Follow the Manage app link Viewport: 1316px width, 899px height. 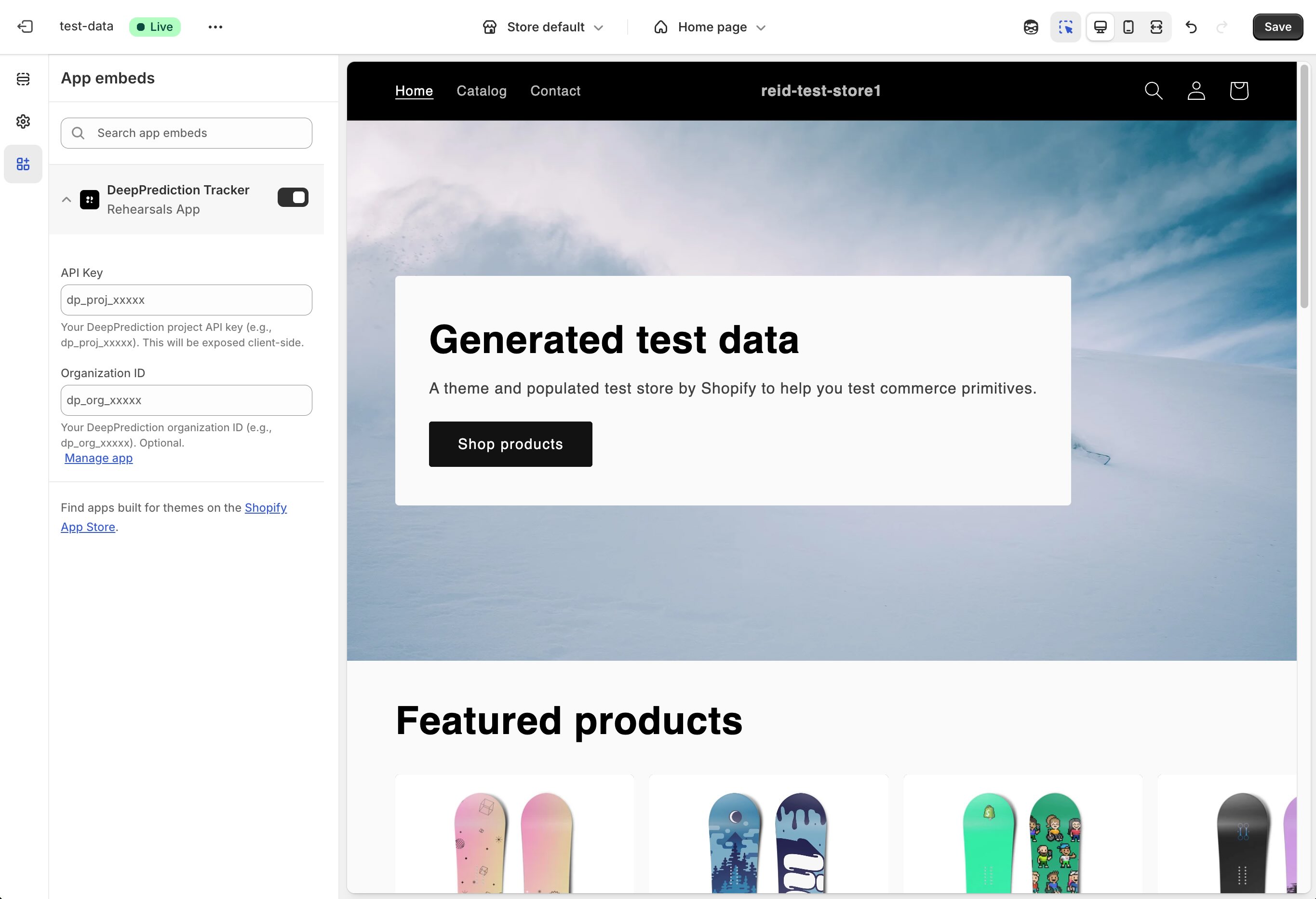tap(98, 458)
